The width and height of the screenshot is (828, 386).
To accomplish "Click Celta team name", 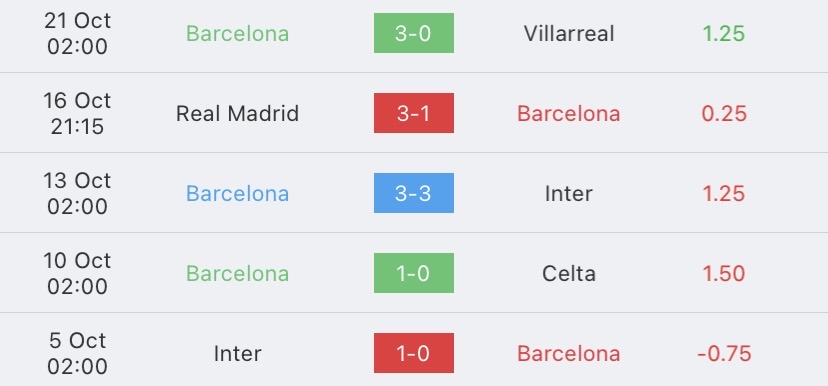I will (569, 274).
